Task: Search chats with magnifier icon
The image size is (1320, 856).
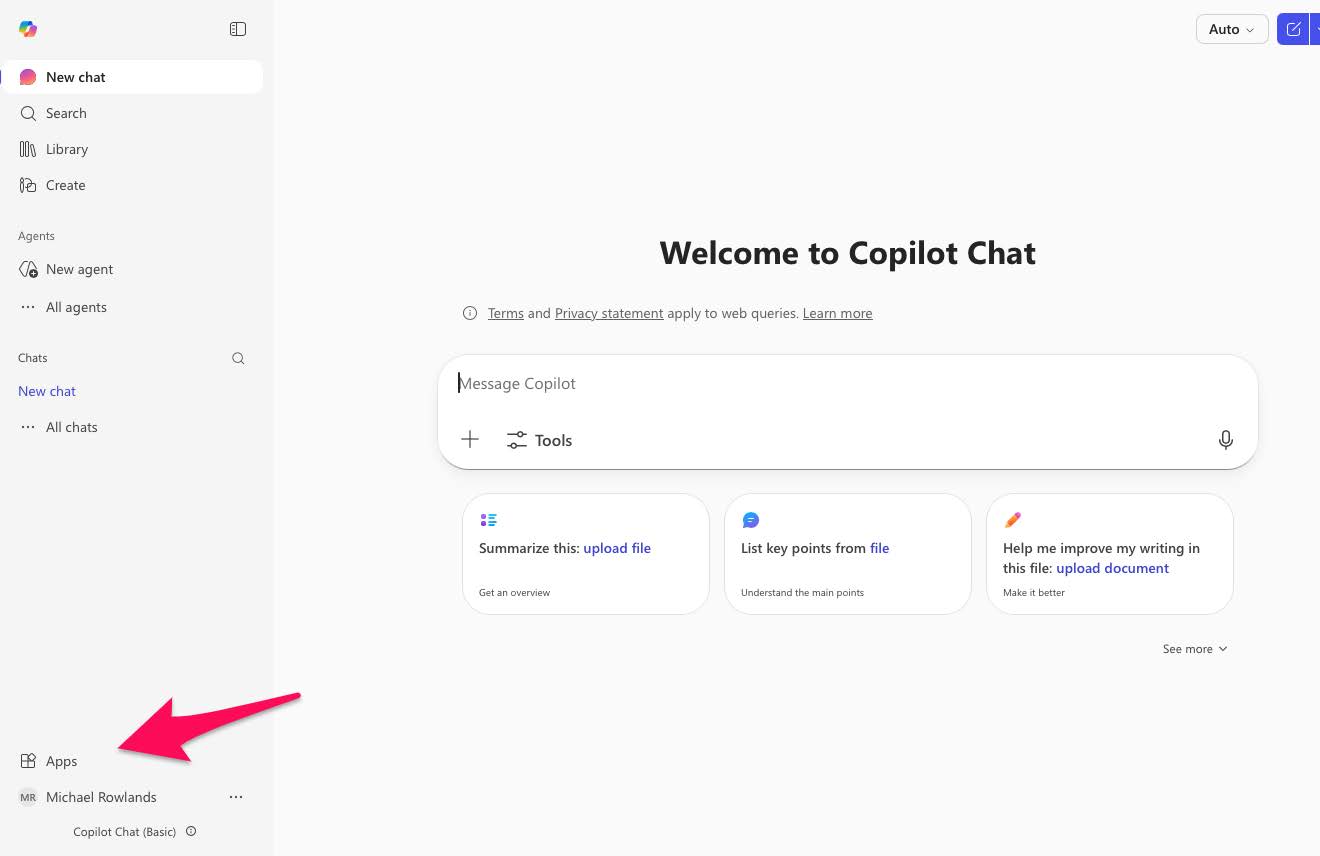Action: click(238, 358)
